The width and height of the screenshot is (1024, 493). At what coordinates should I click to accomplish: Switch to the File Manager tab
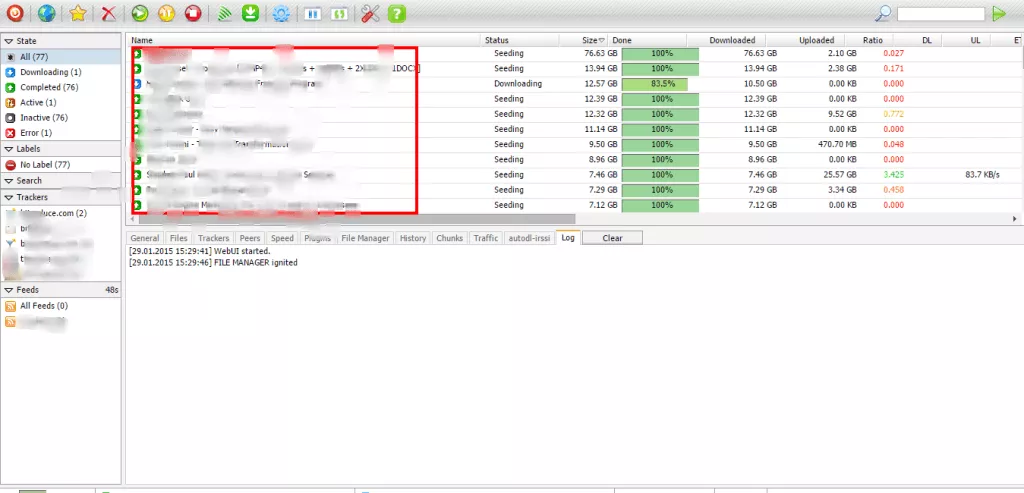tap(365, 238)
